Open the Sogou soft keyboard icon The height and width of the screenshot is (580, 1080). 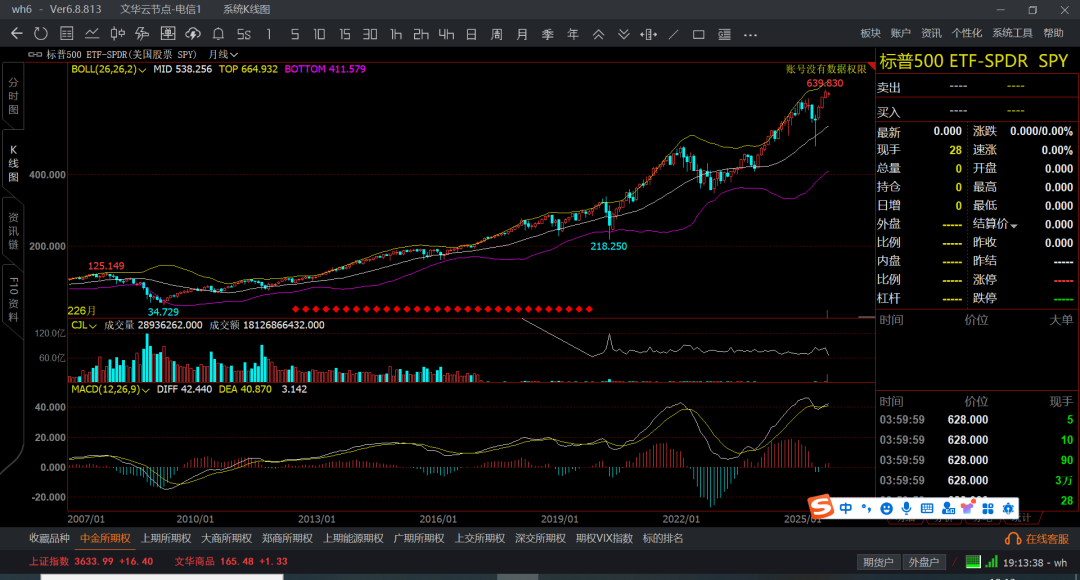coord(927,508)
